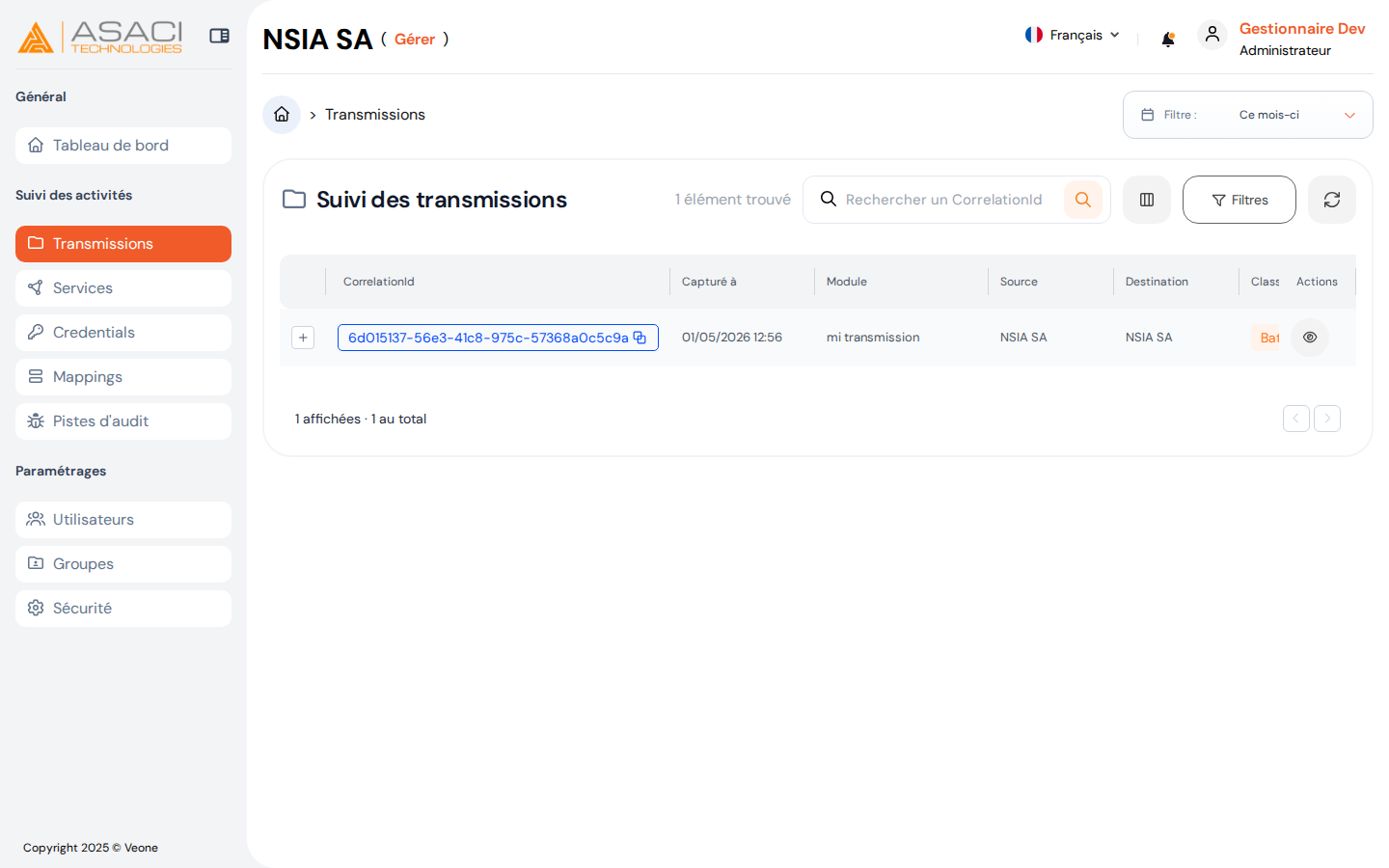Select the mi transmission cell
This screenshot has width=1389, height=868.
click(x=873, y=338)
